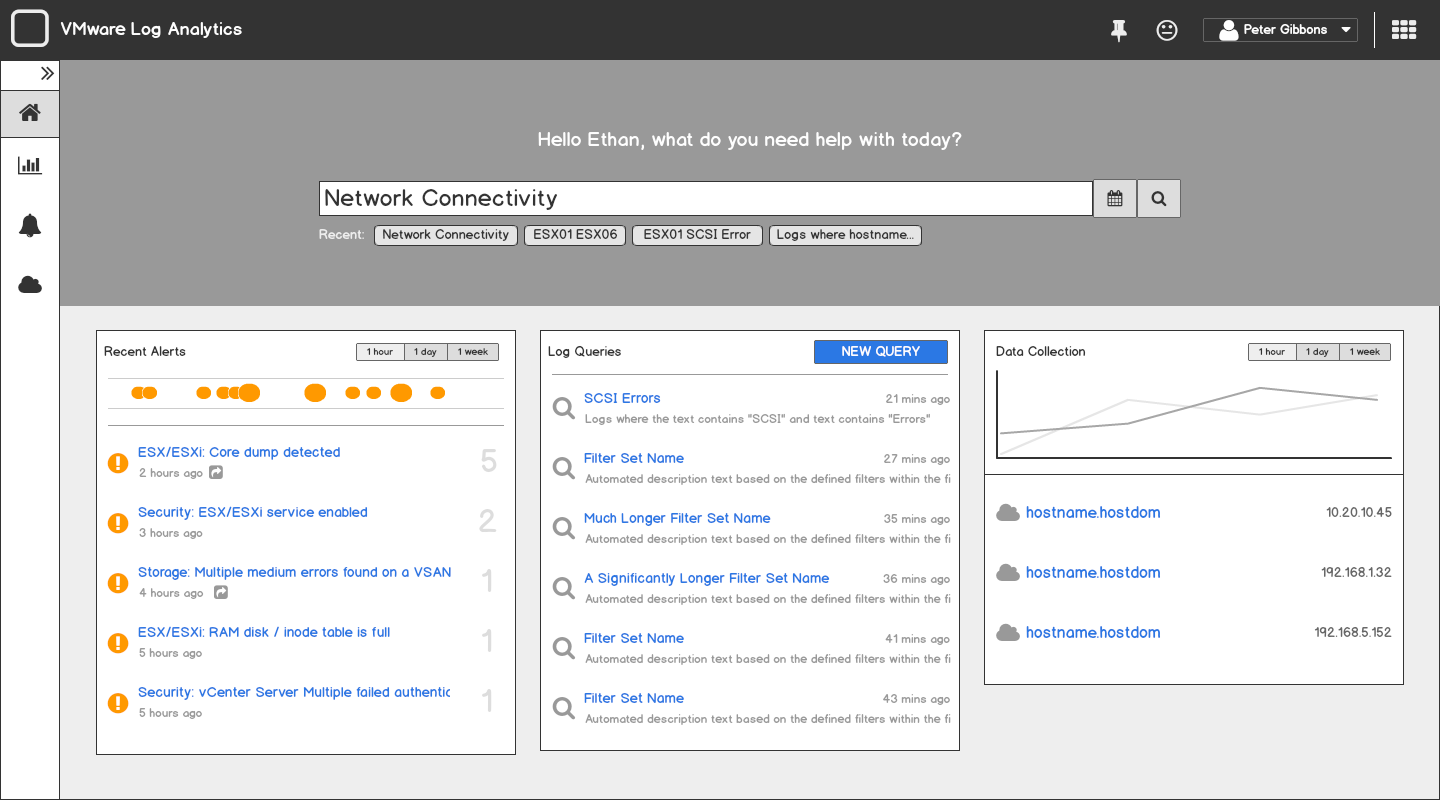Set Data Collection range to 1 hour
This screenshot has height=800, width=1440.
pyautogui.click(x=1272, y=352)
